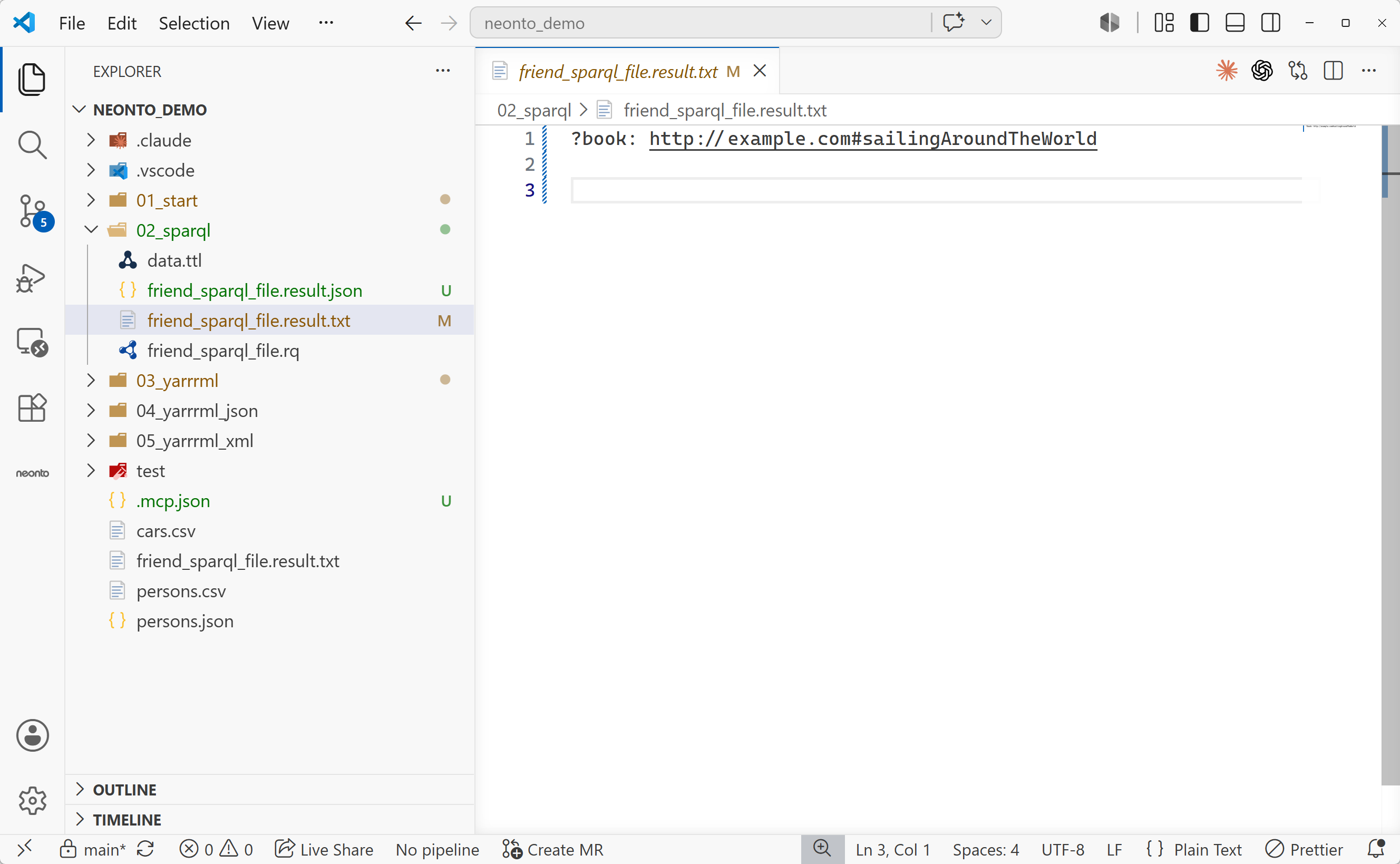1400x864 pixels.
Task: Open the Explorer view in activity bar
Action: click(32, 79)
